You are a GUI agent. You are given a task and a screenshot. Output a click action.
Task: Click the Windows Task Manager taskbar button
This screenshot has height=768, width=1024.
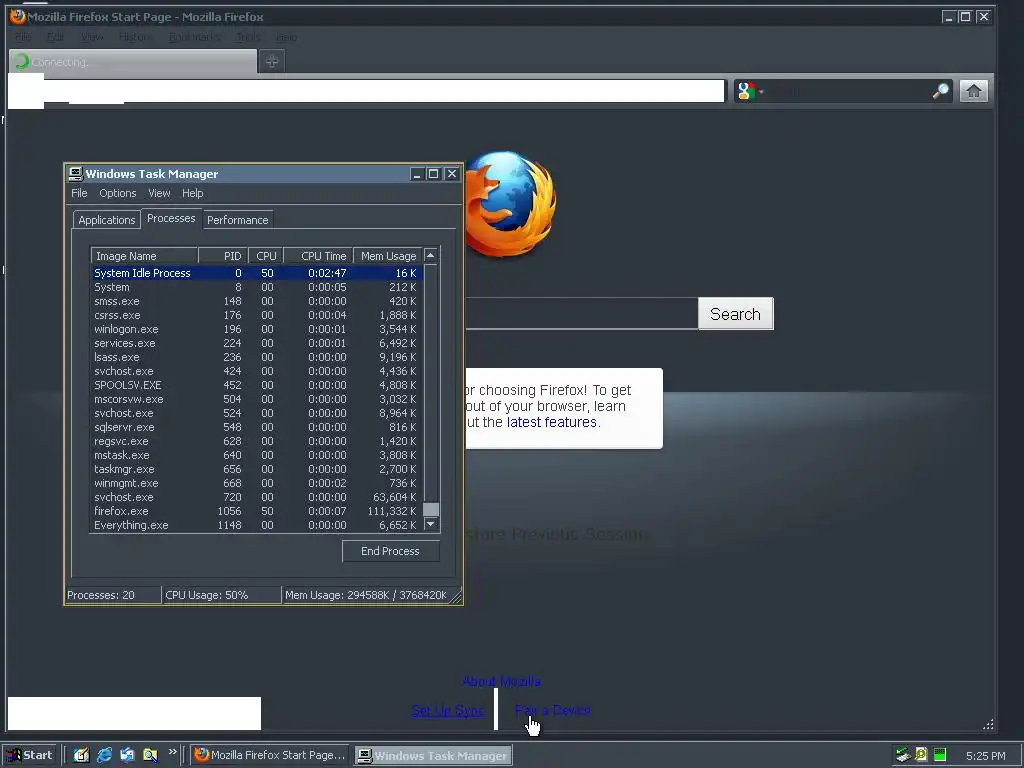(x=434, y=756)
